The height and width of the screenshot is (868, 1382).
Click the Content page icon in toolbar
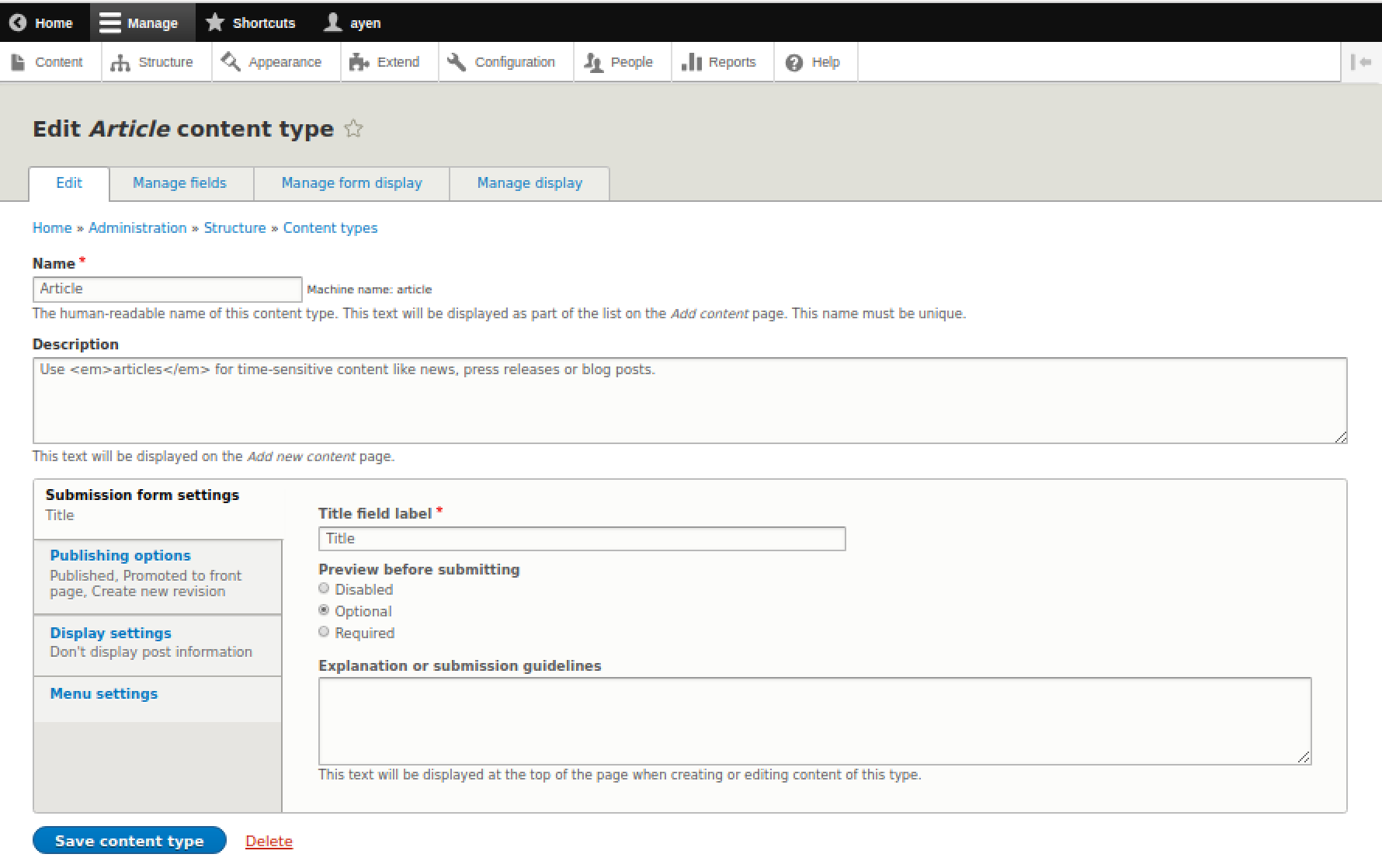(x=18, y=62)
